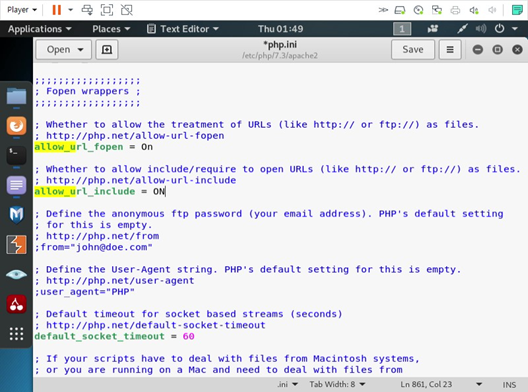Expand the system menu arrow
The image size is (528, 392).
tap(515, 29)
